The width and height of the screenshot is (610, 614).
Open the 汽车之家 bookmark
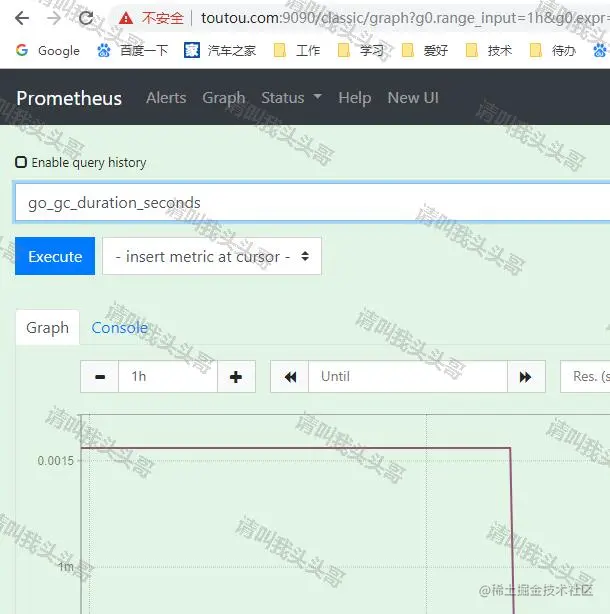(x=220, y=51)
